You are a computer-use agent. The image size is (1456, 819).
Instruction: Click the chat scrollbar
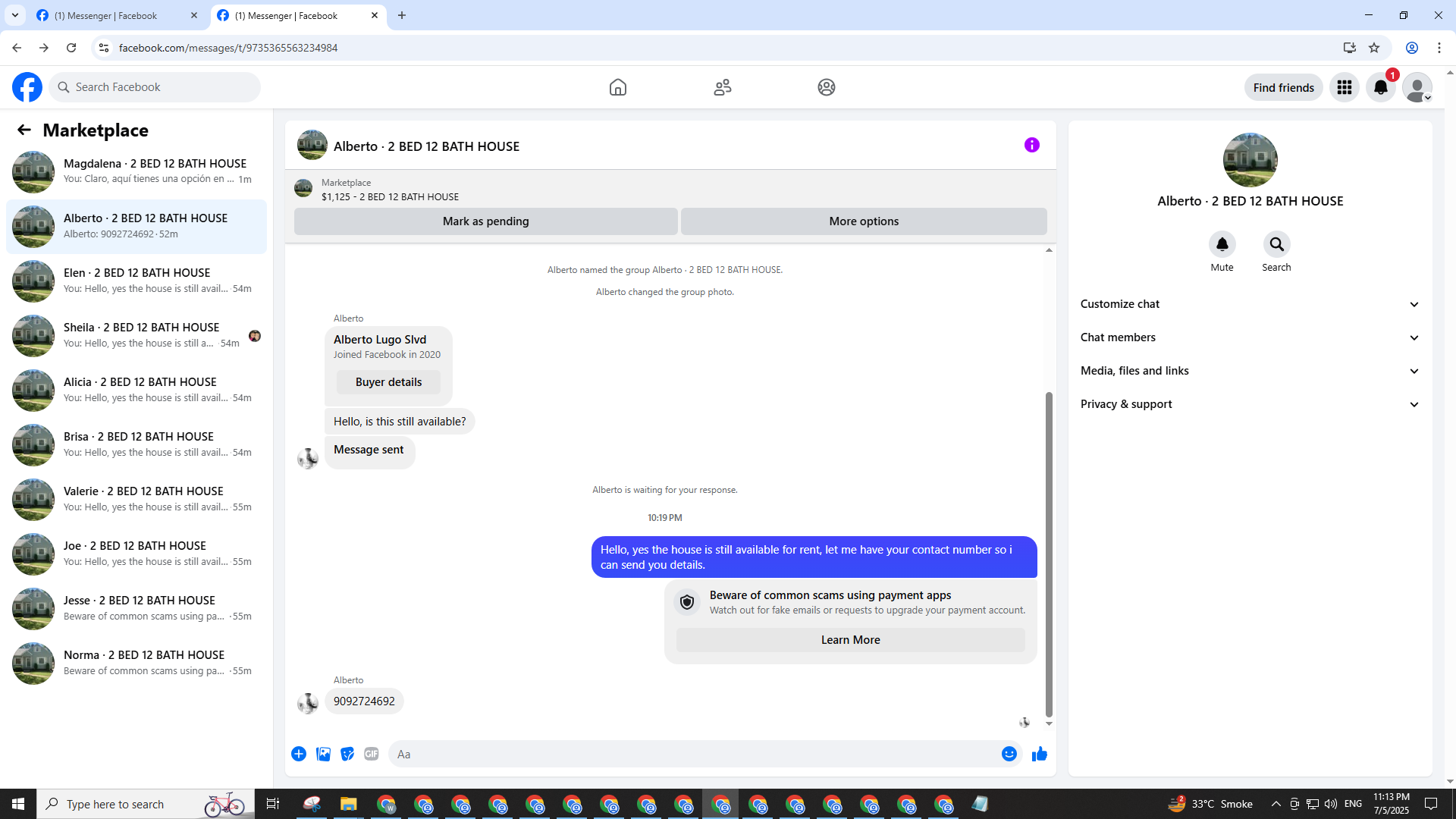coord(1049,554)
